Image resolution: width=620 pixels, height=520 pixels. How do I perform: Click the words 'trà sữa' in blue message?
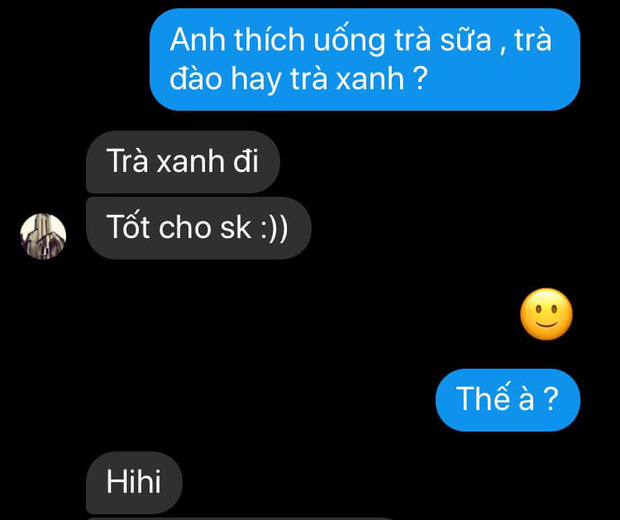[443, 40]
